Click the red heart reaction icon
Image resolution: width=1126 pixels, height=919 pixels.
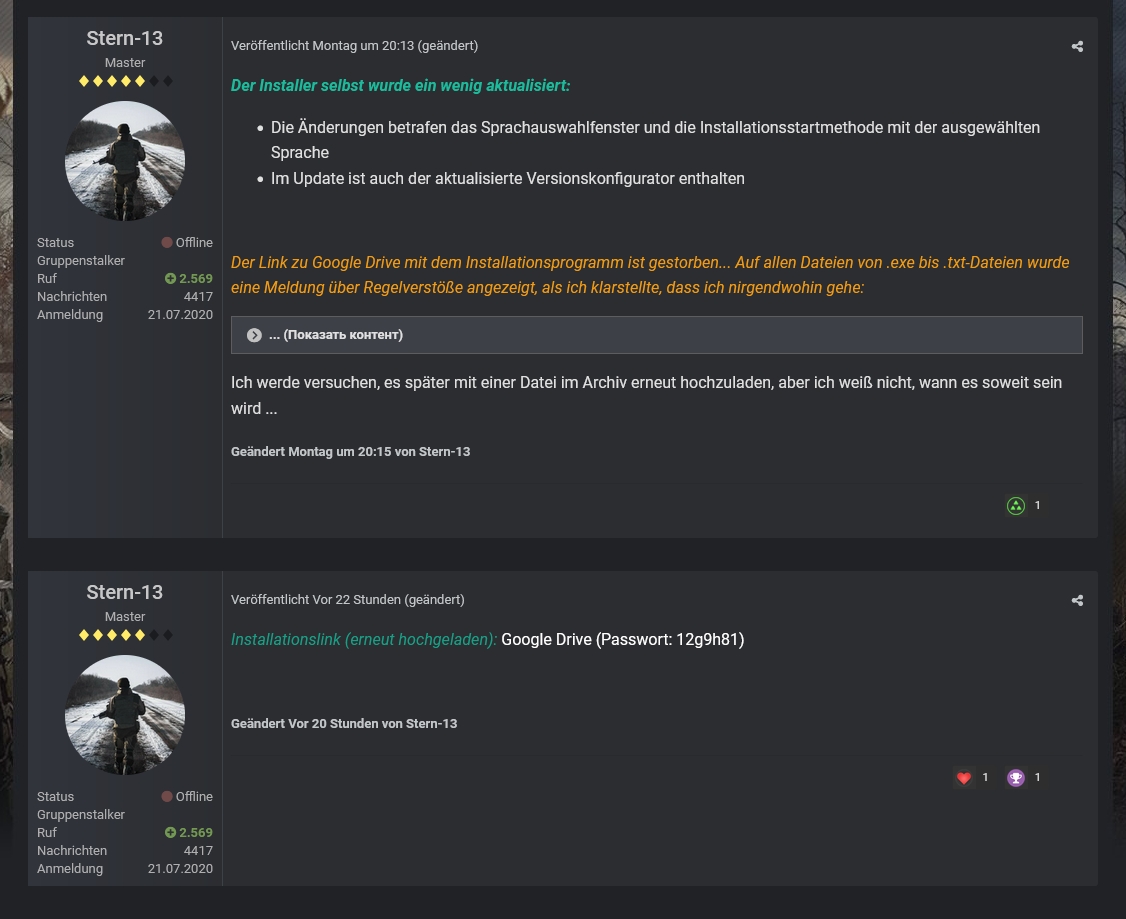point(964,778)
